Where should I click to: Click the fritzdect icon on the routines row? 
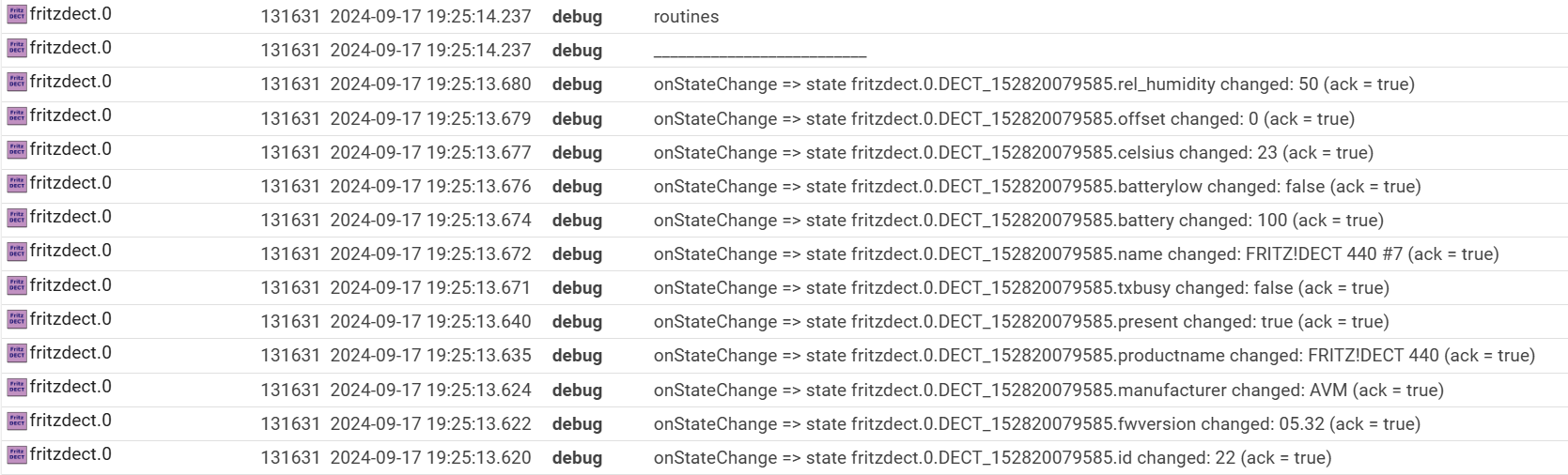tap(16, 14)
